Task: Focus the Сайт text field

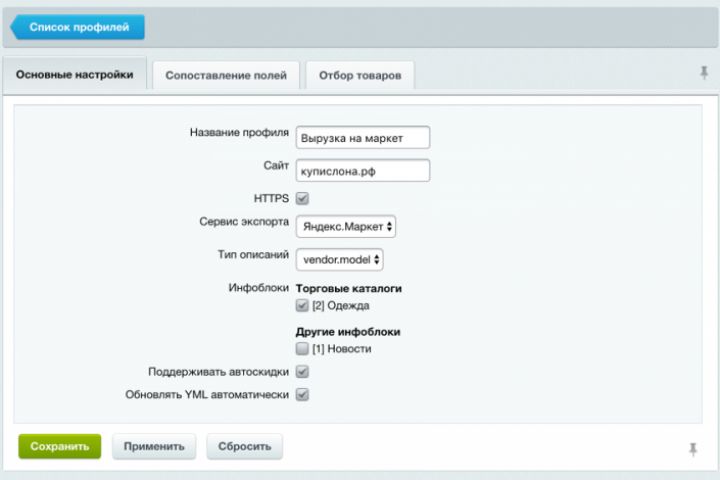Action: [x=362, y=170]
